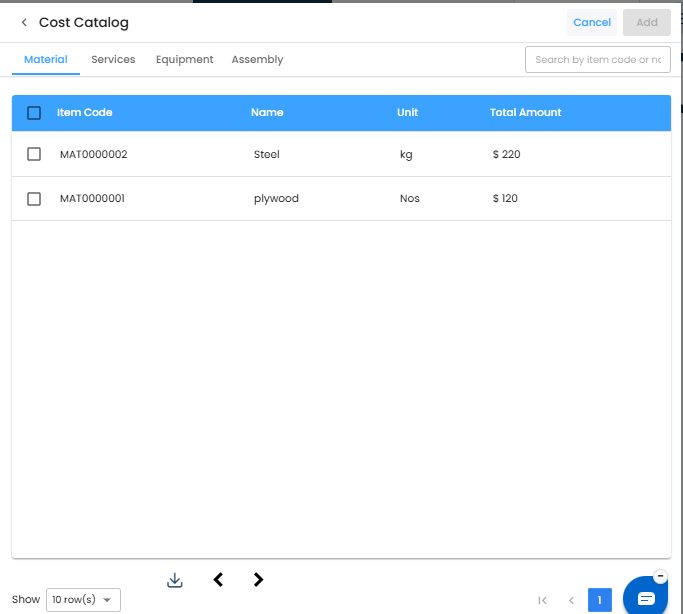This screenshot has width=683, height=614.
Task: Click item code MAT0000002
Action: (94, 154)
